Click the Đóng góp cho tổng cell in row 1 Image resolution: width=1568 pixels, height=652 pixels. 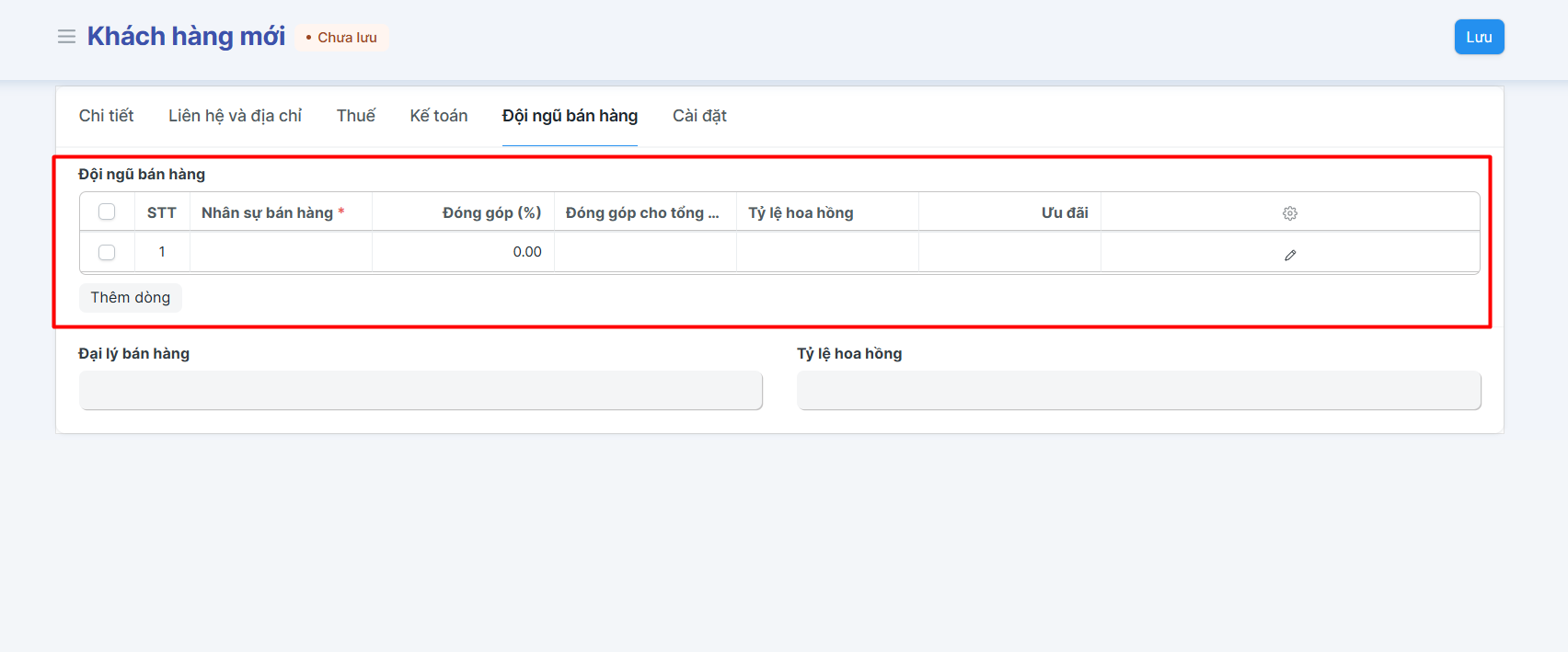(x=645, y=252)
